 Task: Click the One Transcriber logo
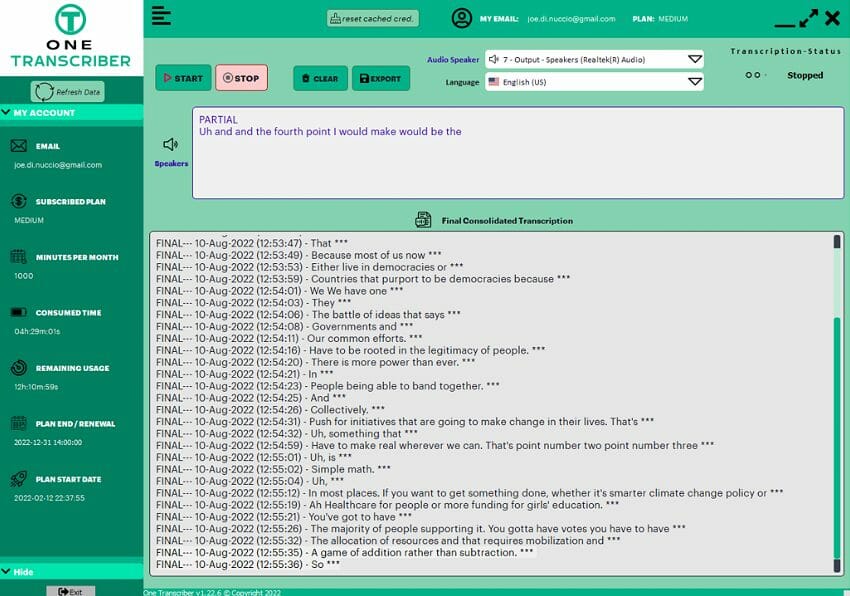(x=70, y=36)
